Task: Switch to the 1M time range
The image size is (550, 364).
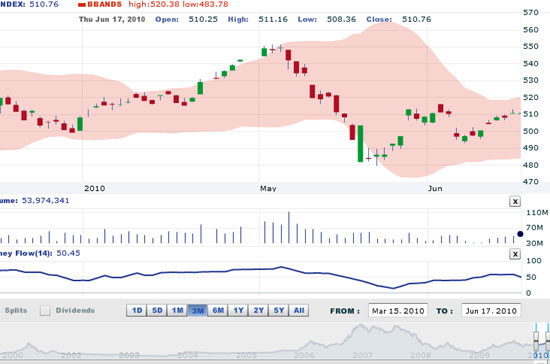Action: [177, 310]
